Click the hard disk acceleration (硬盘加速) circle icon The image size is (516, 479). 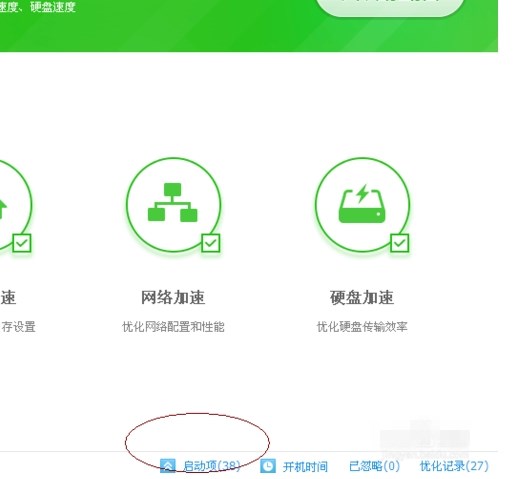click(x=362, y=205)
